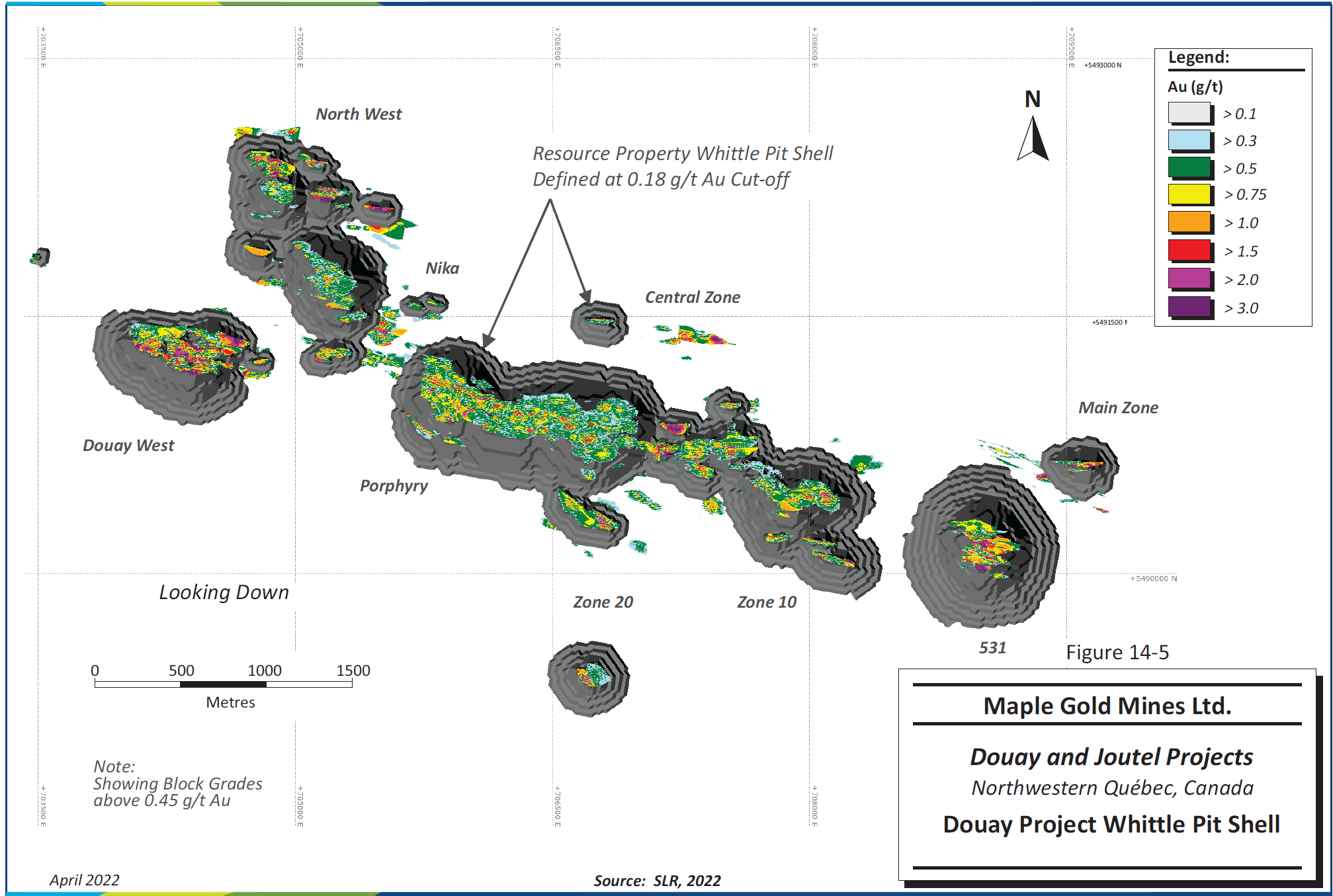Click the light gray > 0.1 legend swatch
This screenshot has width=1333, height=896.
point(1189,113)
